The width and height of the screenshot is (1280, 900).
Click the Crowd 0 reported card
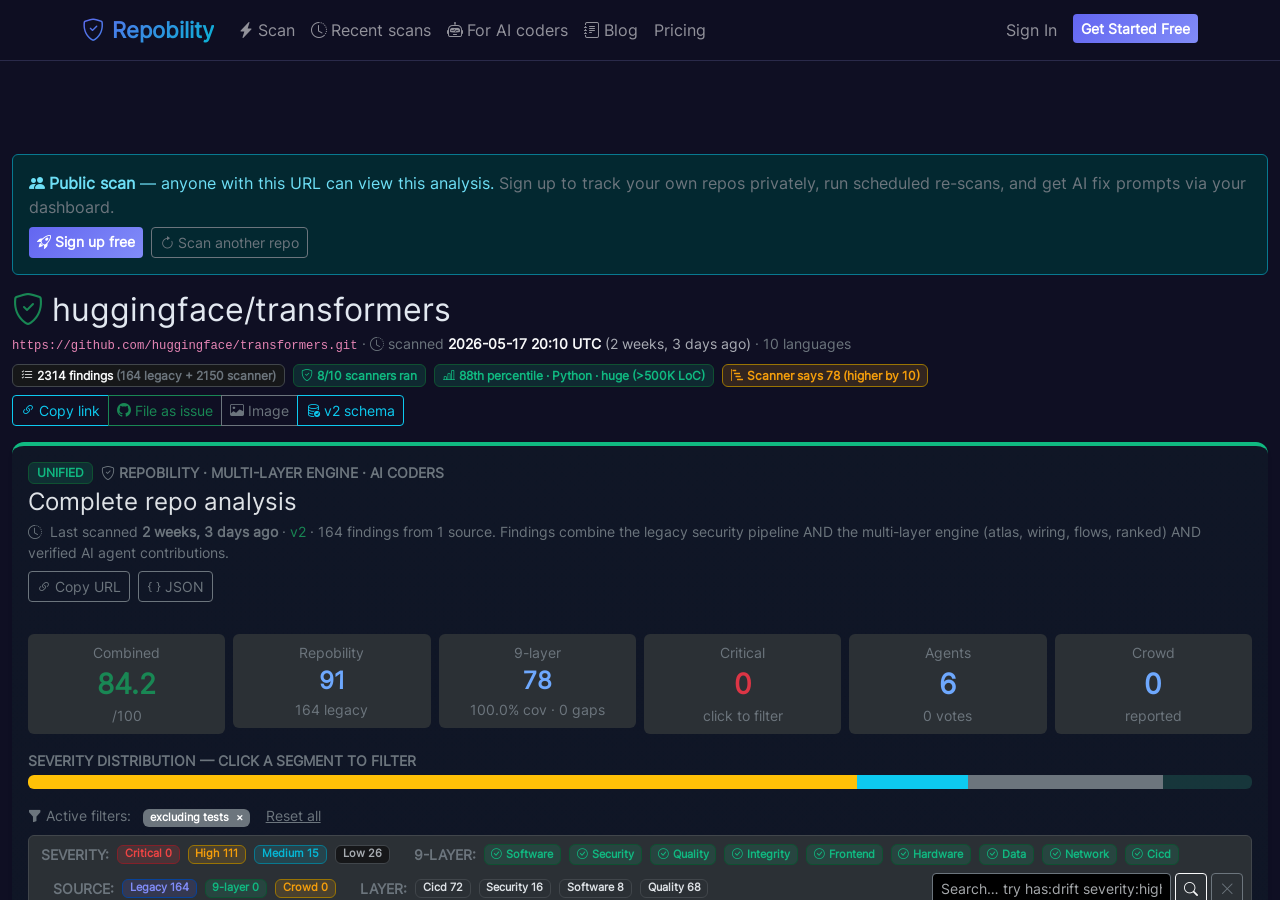(x=1153, y=684)
